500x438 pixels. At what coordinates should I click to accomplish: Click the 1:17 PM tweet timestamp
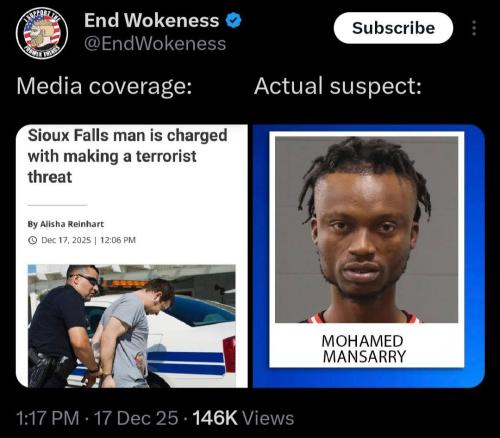tap(47, 418)
